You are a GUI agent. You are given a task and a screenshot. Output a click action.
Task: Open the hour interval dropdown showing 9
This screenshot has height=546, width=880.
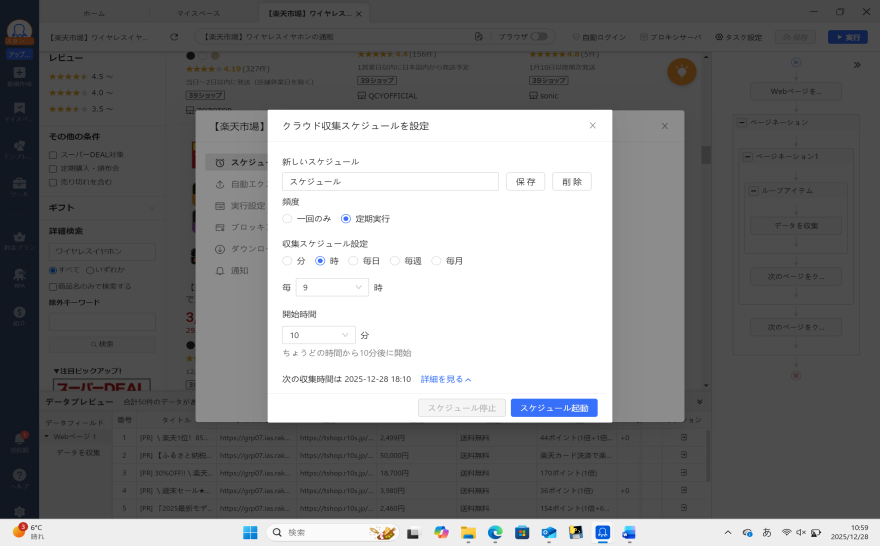tap(332, 287)
